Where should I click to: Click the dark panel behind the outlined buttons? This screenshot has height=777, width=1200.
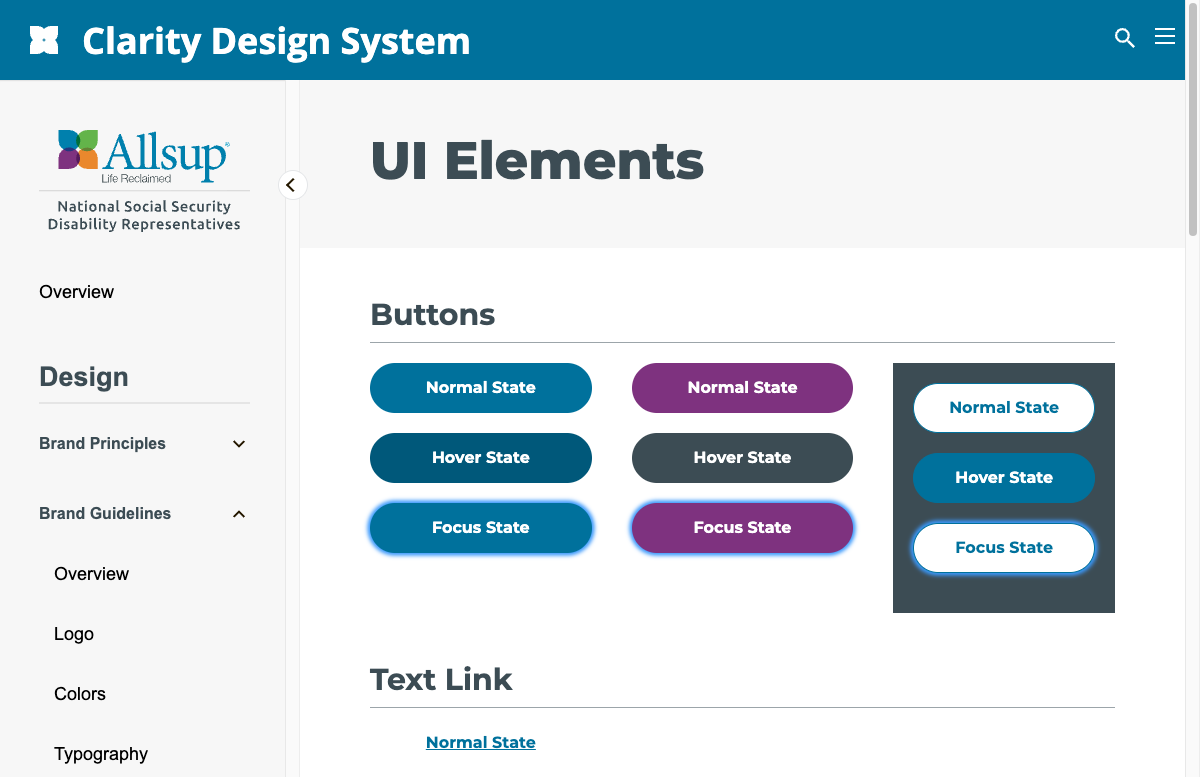[1004, 595]
